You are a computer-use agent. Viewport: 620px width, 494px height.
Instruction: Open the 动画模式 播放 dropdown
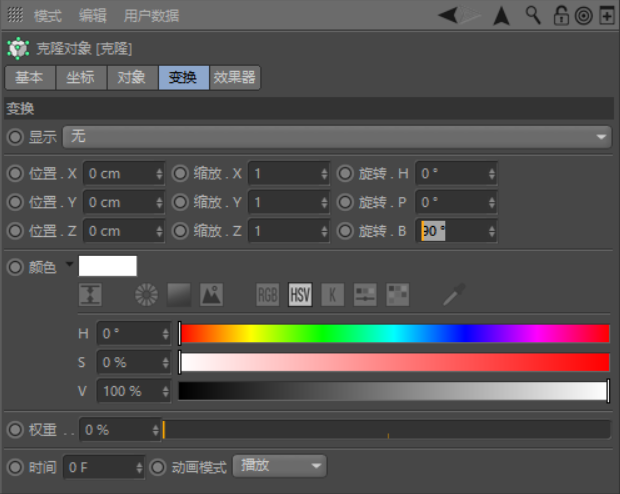(280, 466)
